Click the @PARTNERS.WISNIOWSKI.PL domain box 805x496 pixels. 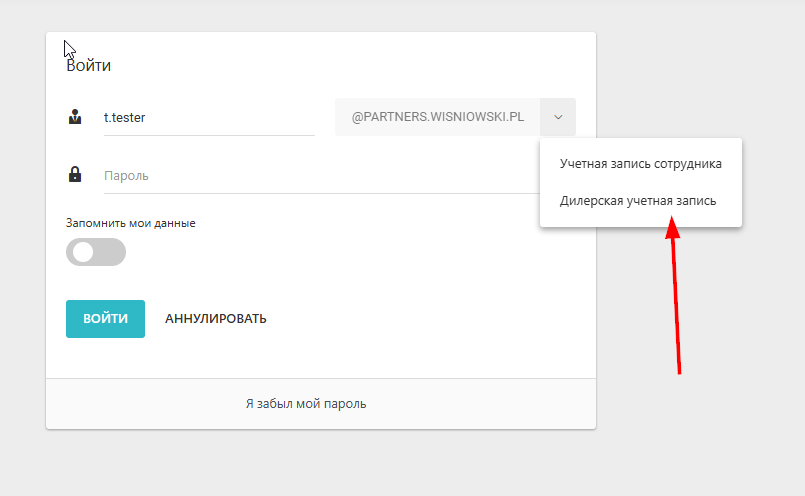click(x=438, y=117)
